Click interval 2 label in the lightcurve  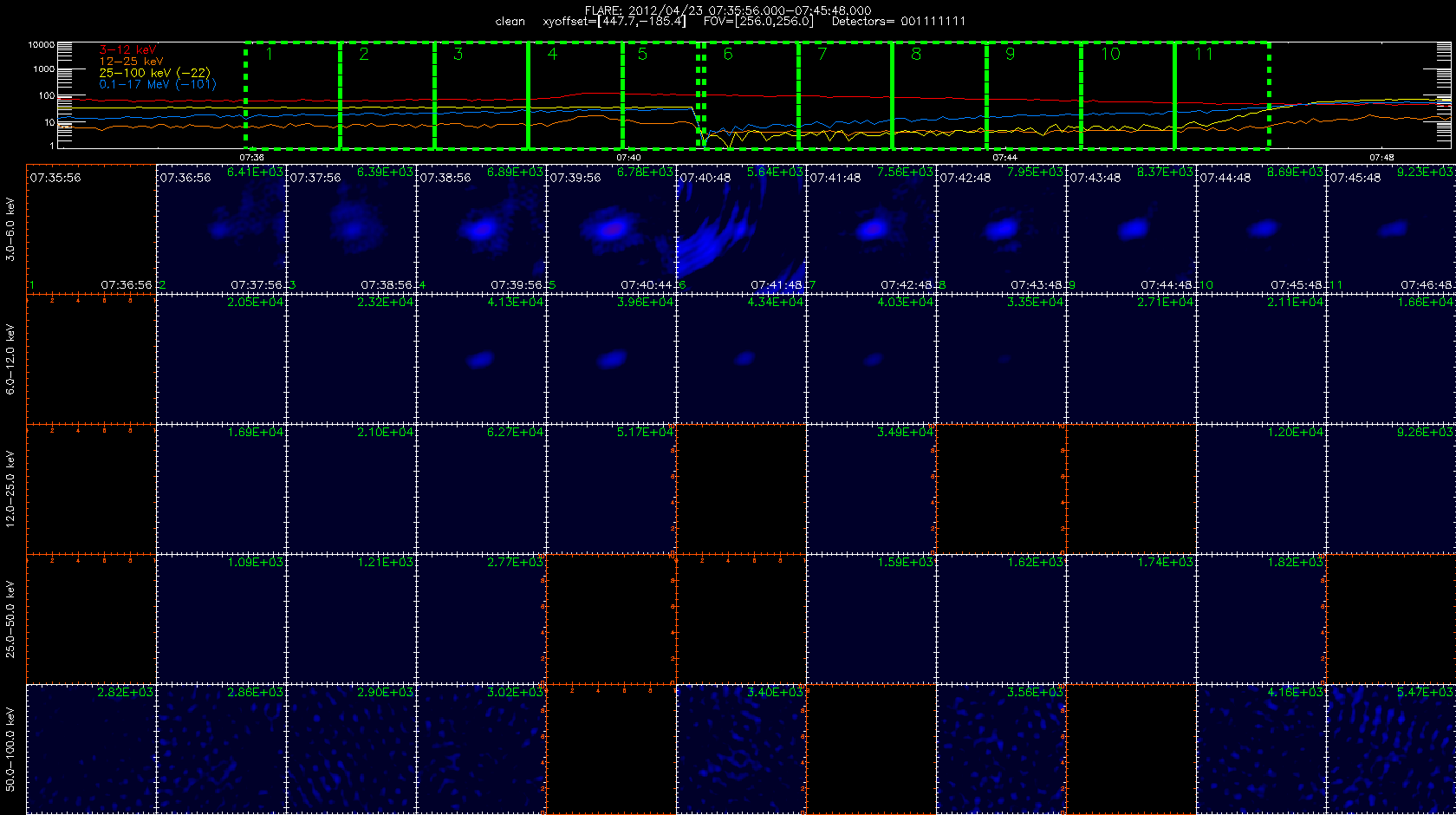coord(364,55)
